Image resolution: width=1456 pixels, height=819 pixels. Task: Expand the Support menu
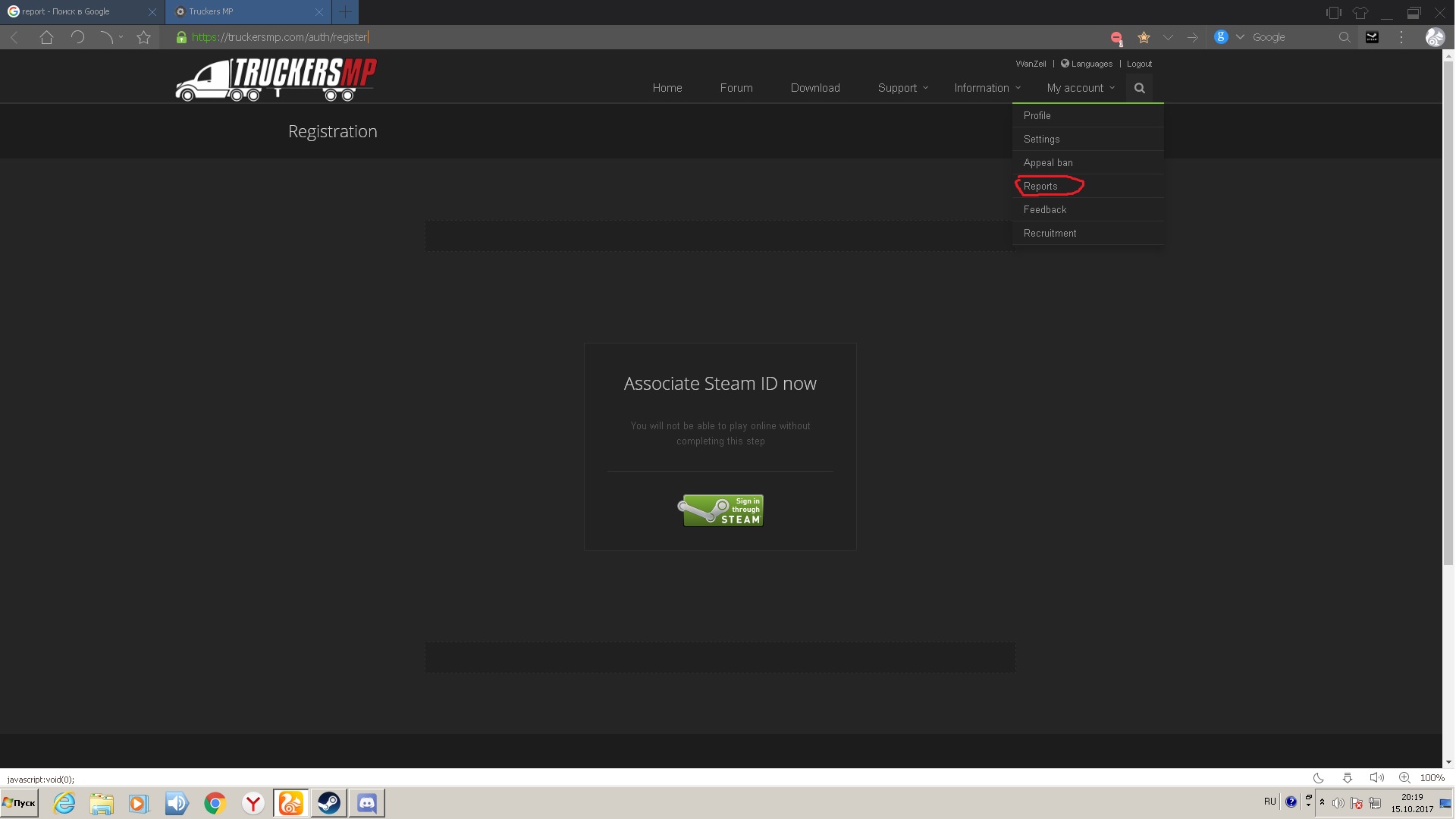pos(902,88)
